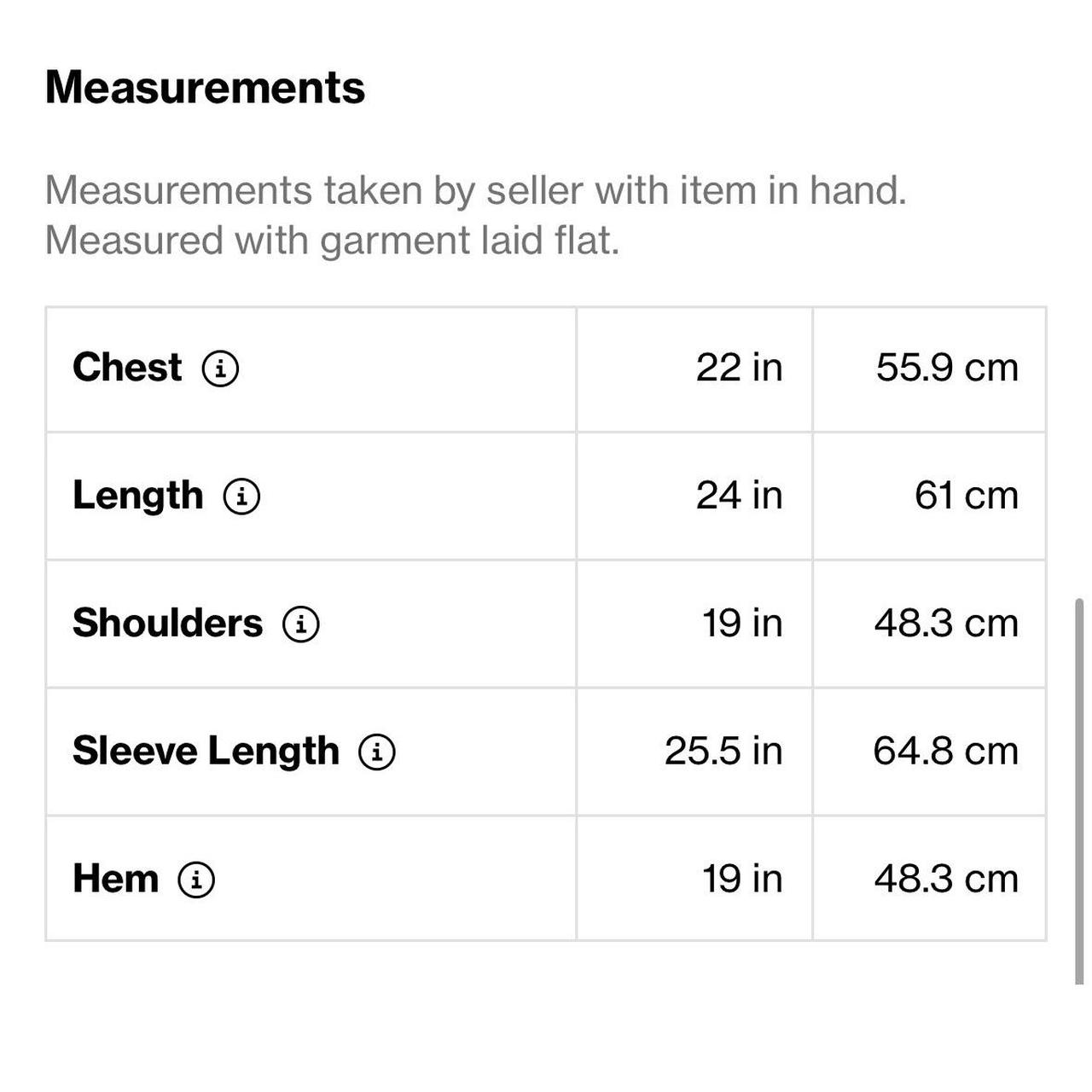This screenshot has width=1092, height=1092.
Task: Click the 19 in Shoulders value
Action: click(x=742, y=624)
